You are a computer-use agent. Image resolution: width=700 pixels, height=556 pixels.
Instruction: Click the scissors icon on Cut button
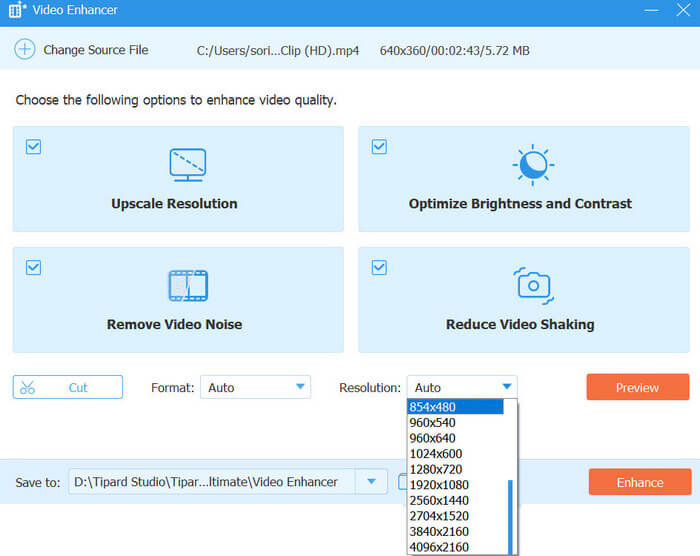(x=27, y=388)
